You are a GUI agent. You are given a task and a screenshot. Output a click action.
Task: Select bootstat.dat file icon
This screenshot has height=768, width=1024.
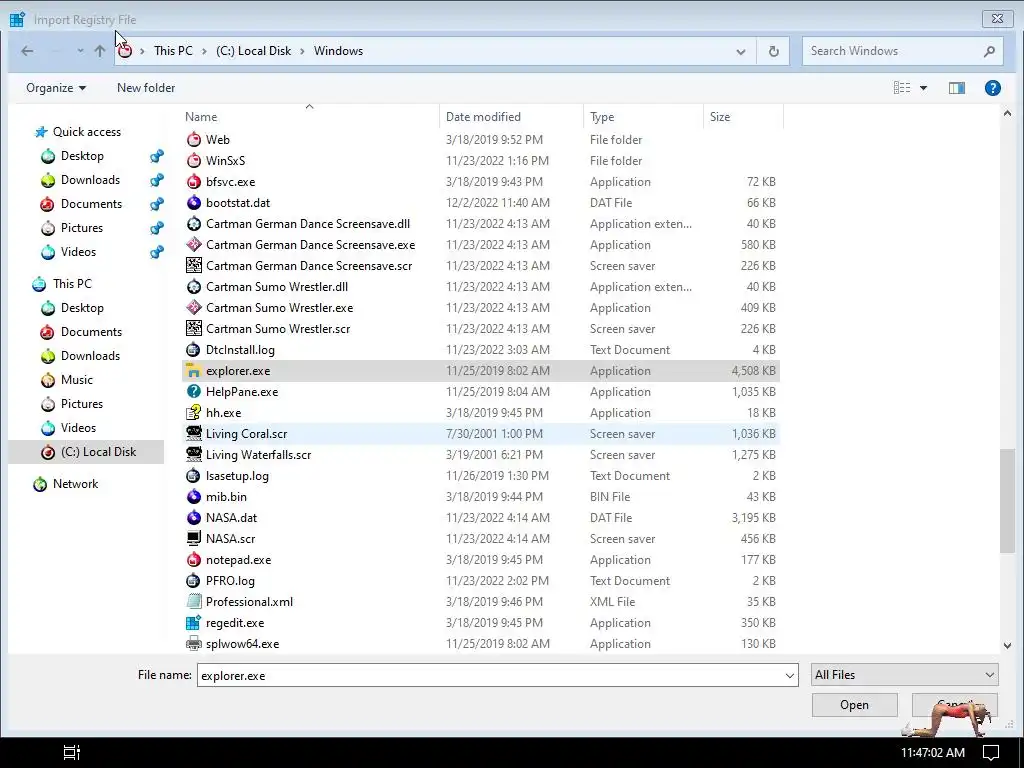click(194, 202)
